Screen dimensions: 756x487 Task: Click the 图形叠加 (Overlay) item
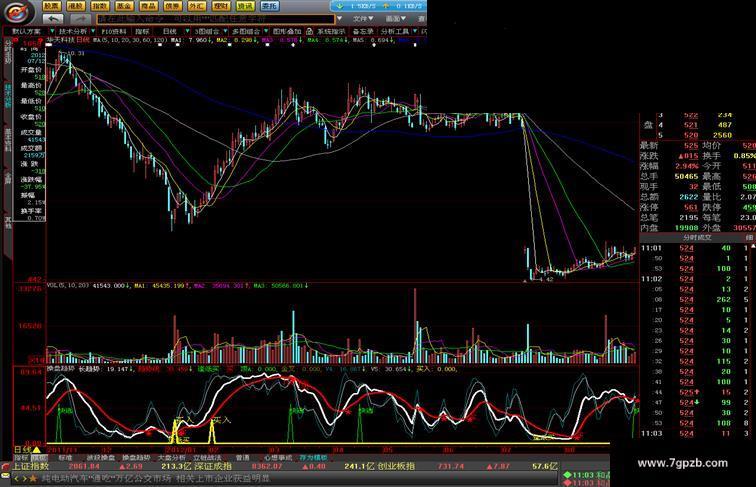tap(287, 31)
